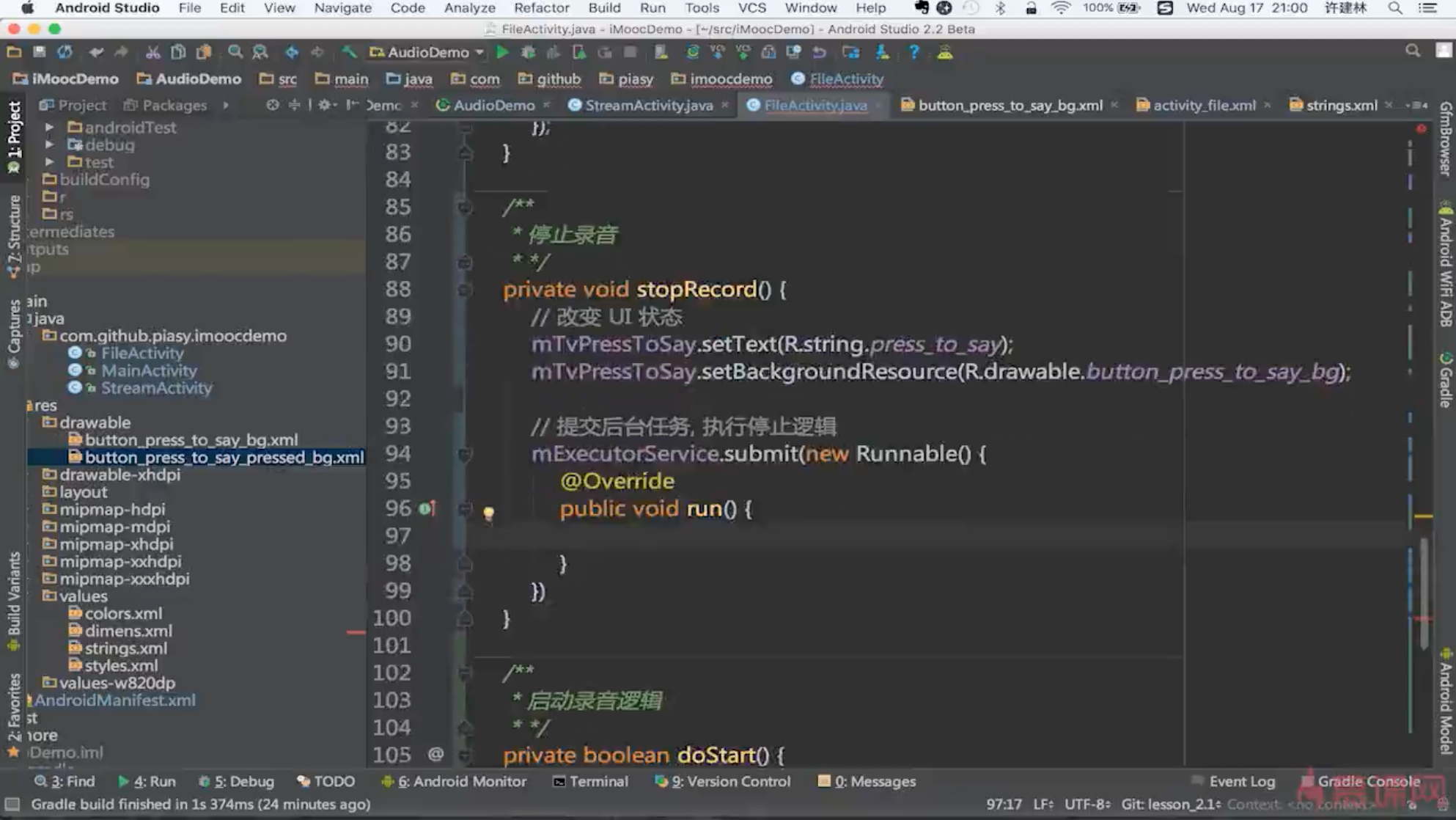Fold the Javadoc comment at line 85
Screen dimensions: 1456x820
465,208
